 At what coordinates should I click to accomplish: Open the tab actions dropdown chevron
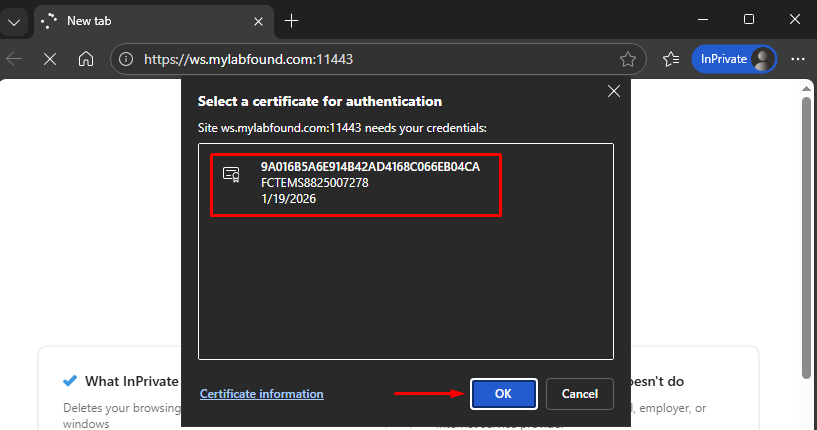tap(14, 22)
